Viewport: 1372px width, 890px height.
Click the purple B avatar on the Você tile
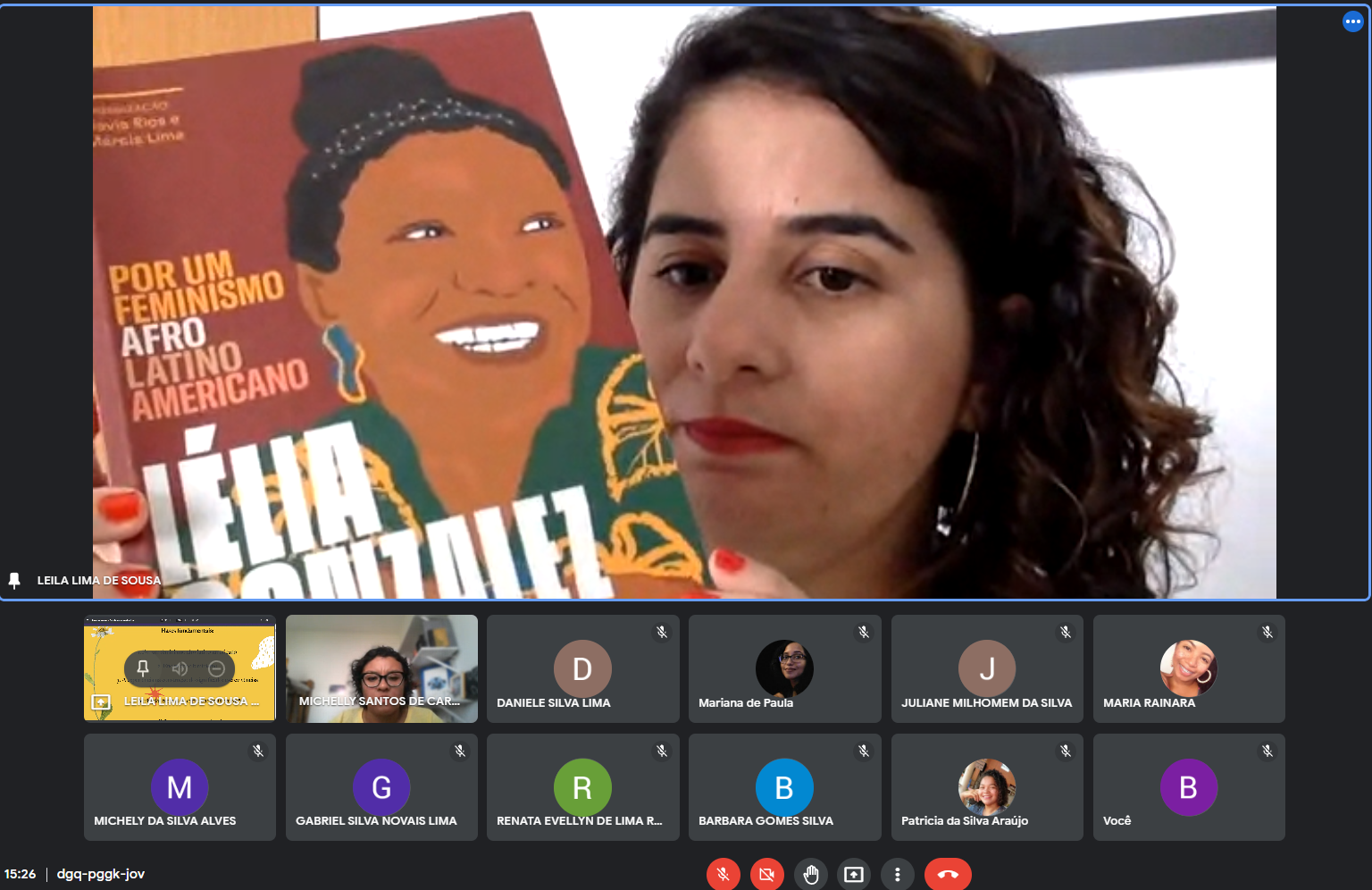1189,787
